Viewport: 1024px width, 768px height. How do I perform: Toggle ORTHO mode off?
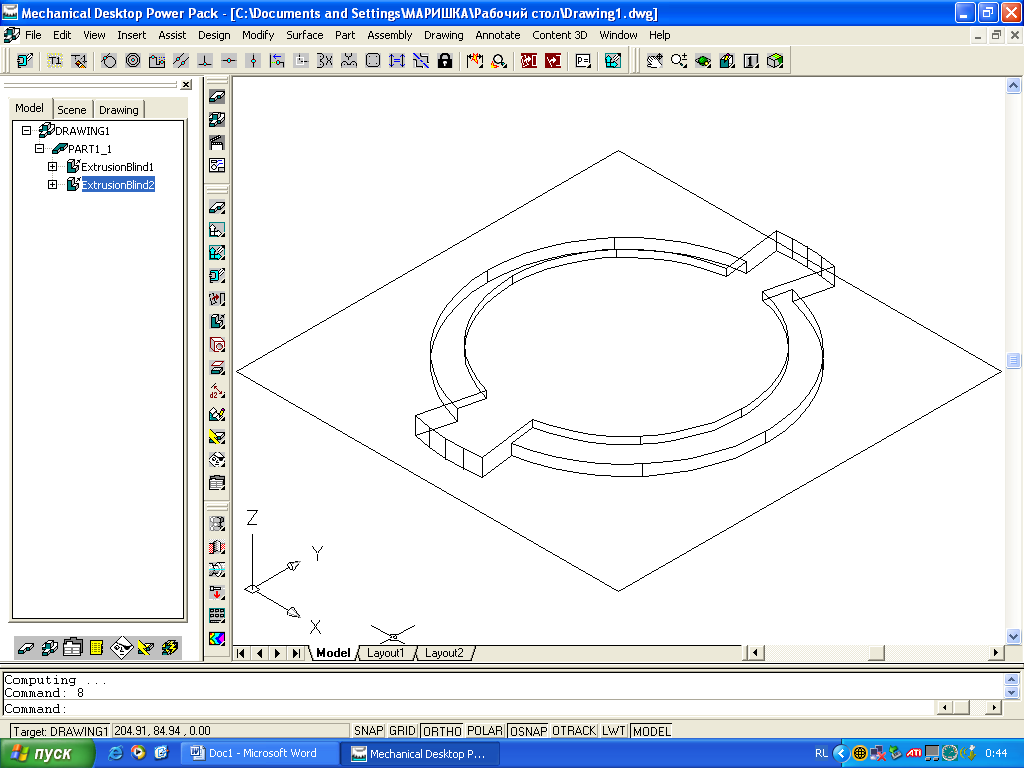coord(442,731)
